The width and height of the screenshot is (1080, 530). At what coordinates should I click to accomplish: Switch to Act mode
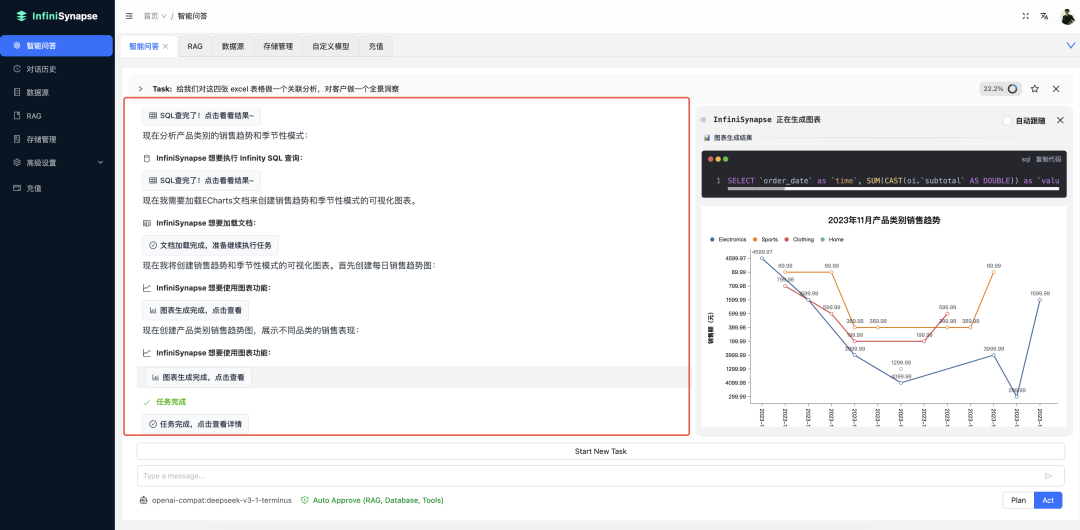coord(1048,500)
